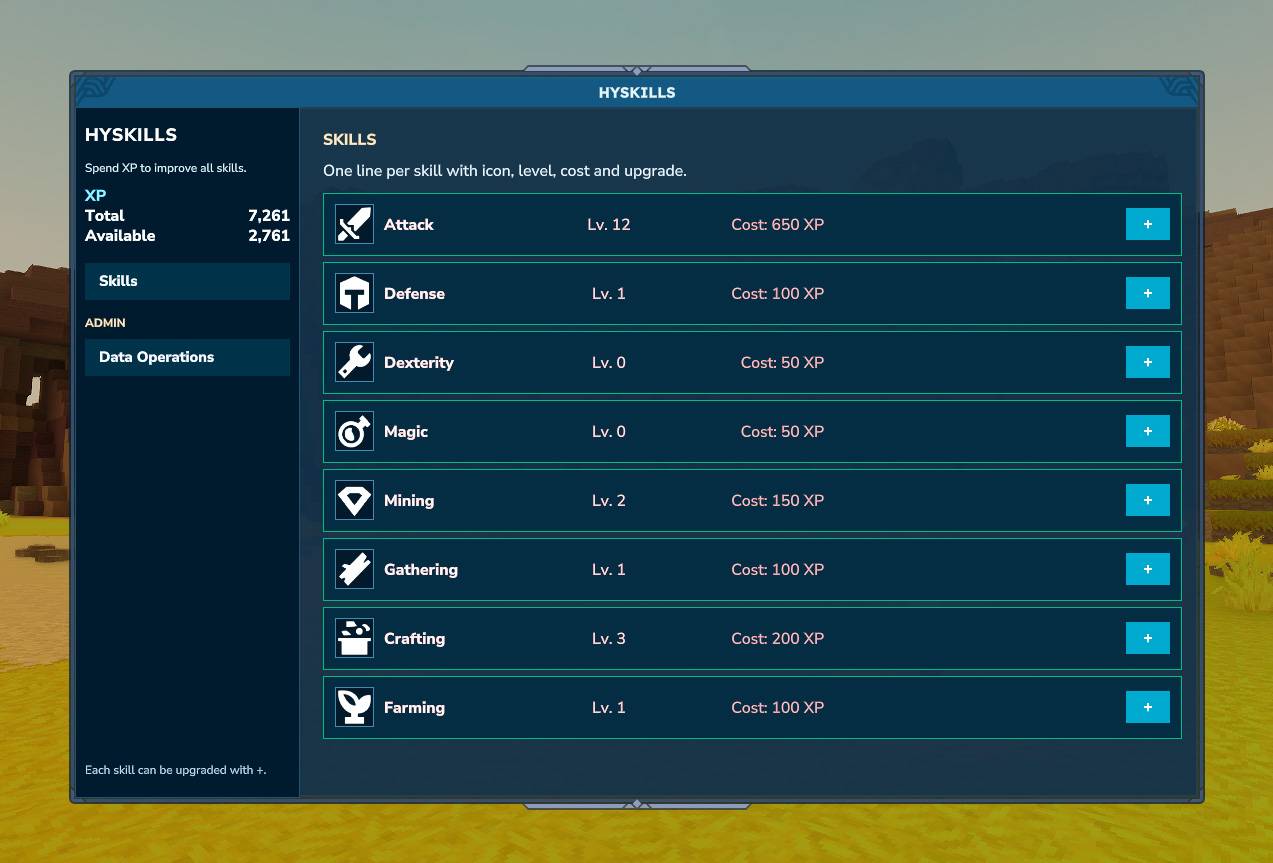This screenshot has height=863, width=1273.
Task: Click the Attack sword icon
Action: 354,225
